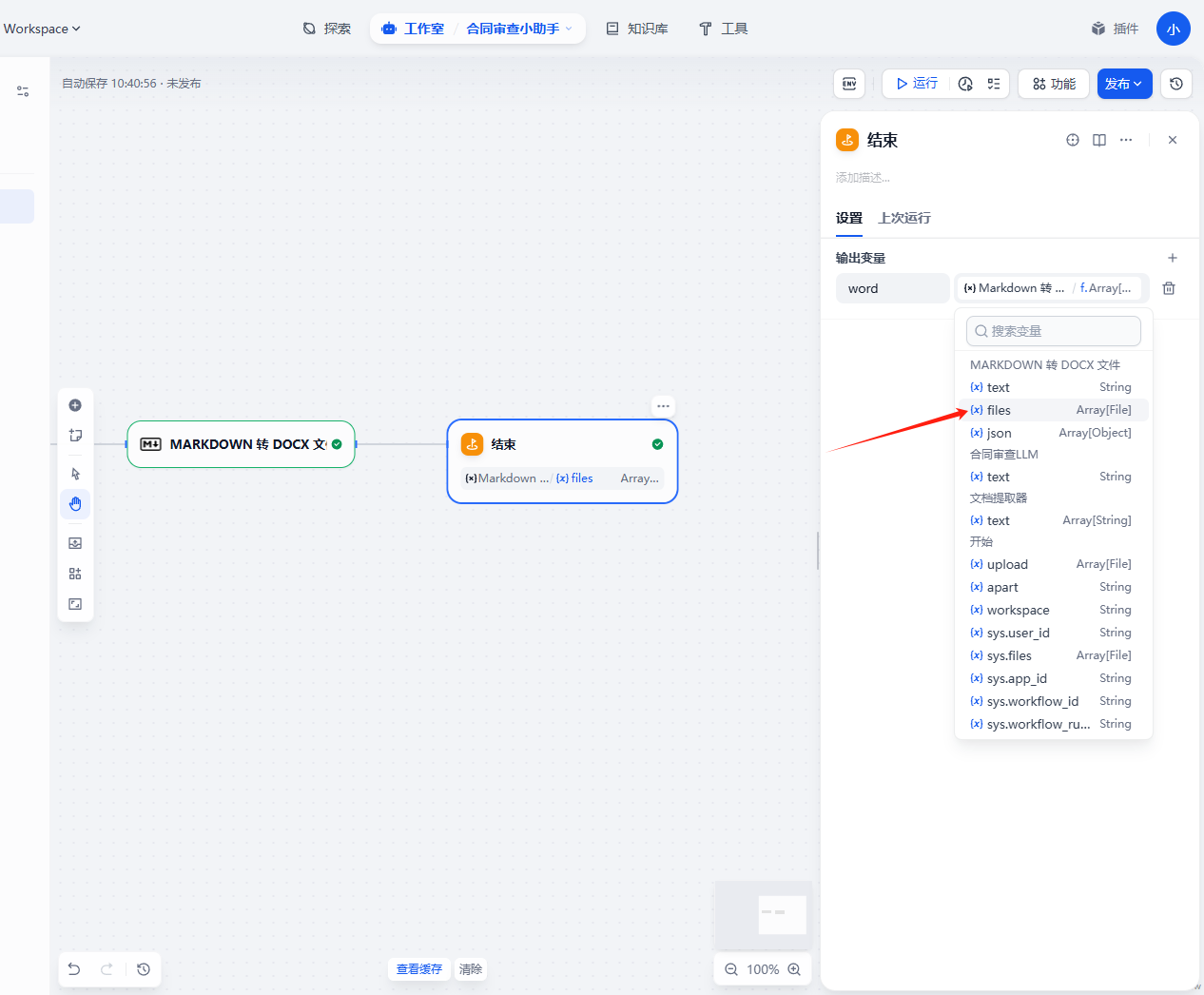Select text Array[String] under 文档提取器
Viewport: 1204px width, 995px height.
[x=1054, y=520]
